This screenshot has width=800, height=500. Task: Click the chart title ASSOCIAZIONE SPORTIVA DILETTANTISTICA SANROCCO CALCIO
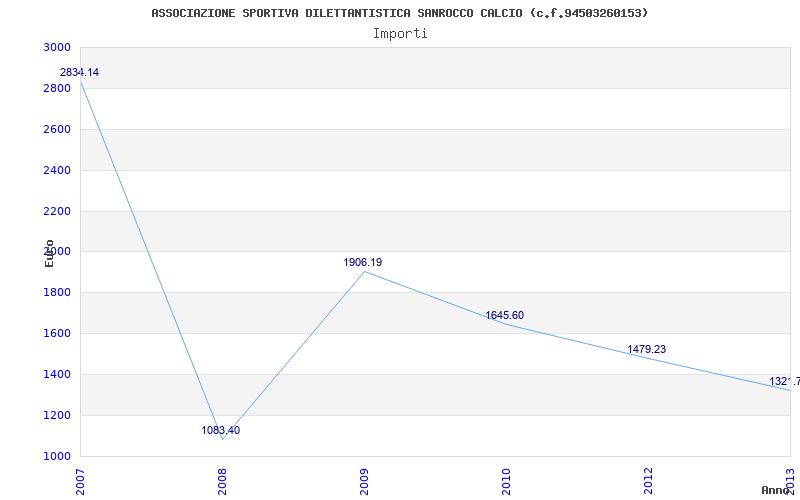click(x=399, y=13)
